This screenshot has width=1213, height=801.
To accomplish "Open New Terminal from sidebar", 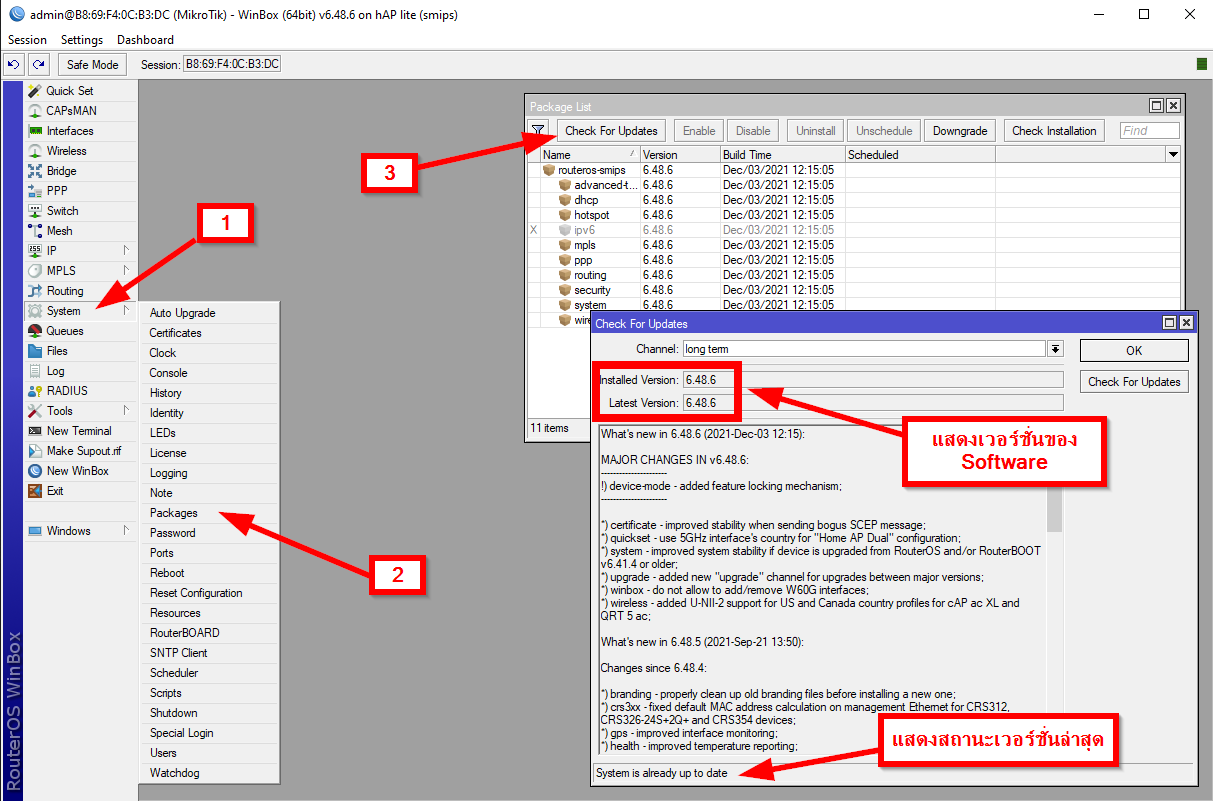I will tap(80, 431).
